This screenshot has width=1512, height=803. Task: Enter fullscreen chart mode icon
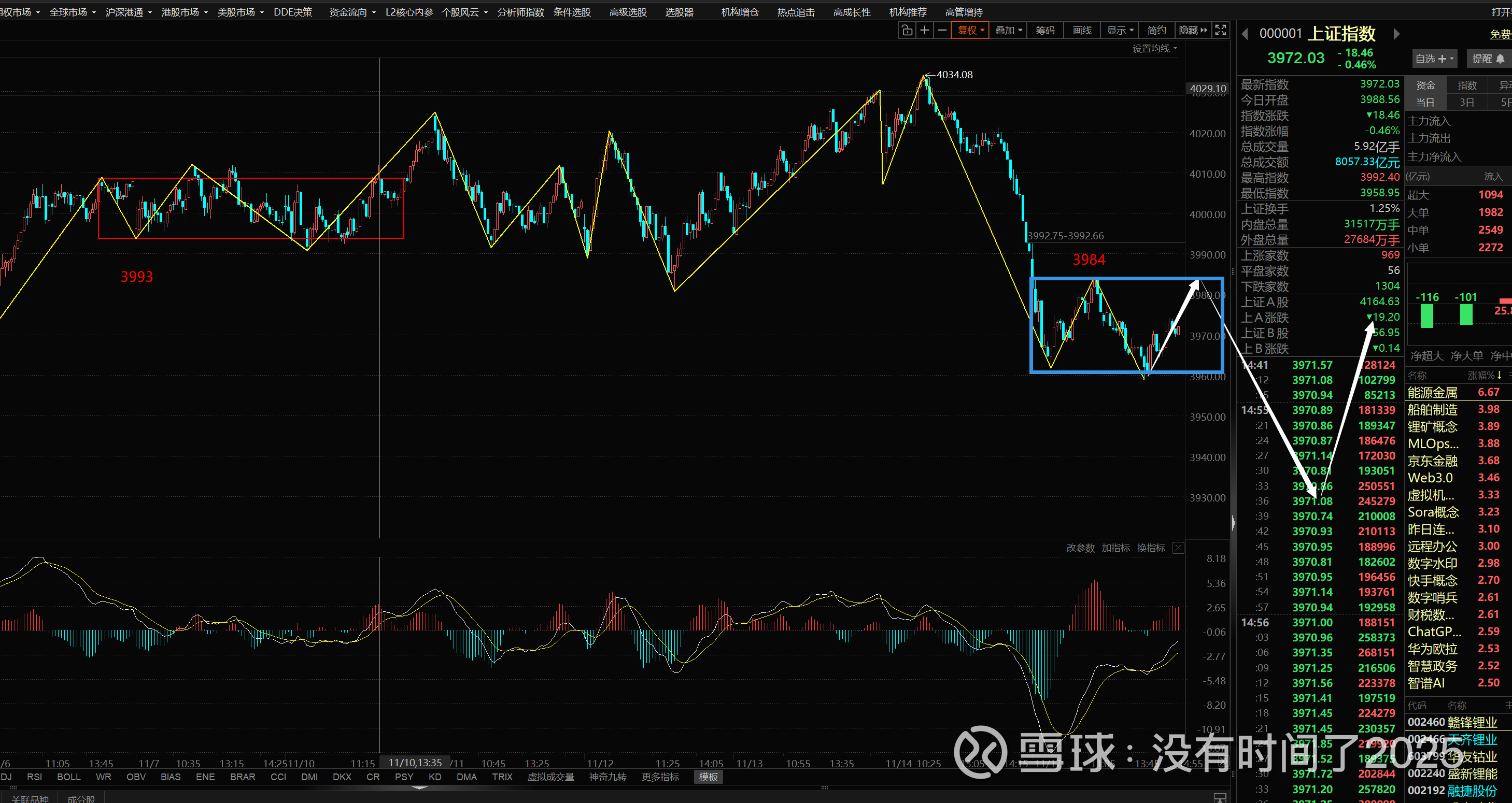(1220, 31)
